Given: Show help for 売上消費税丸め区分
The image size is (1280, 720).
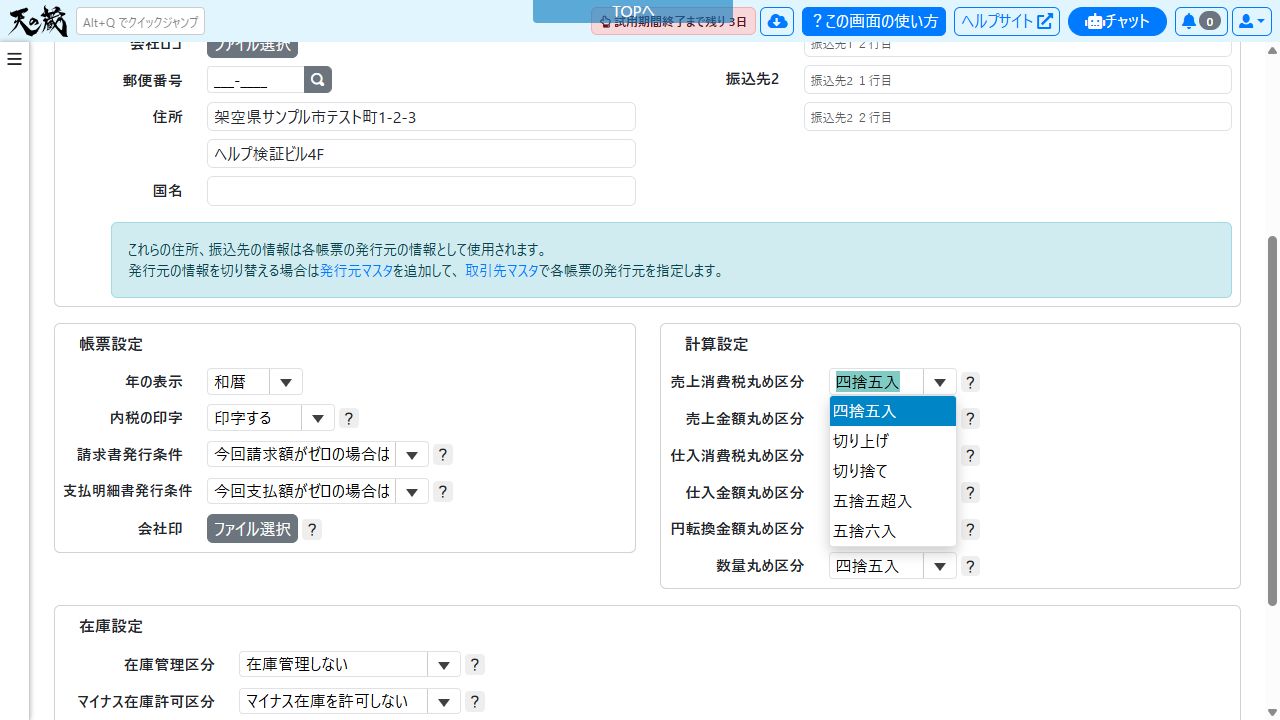Looking at the screenshot, I should click(x=970, y=382).
